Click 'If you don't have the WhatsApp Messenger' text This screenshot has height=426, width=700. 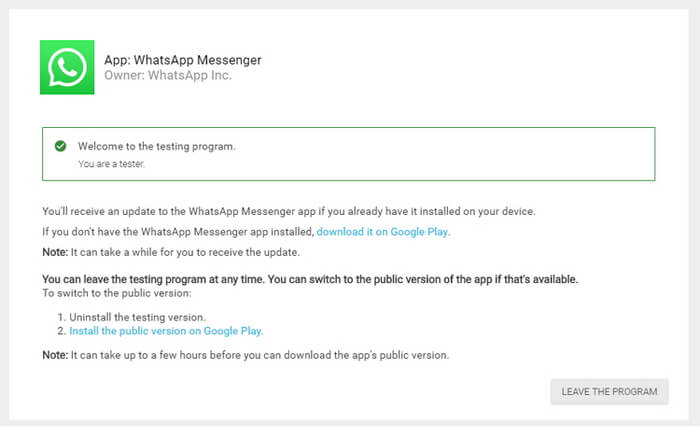click(x=178, y=232)
